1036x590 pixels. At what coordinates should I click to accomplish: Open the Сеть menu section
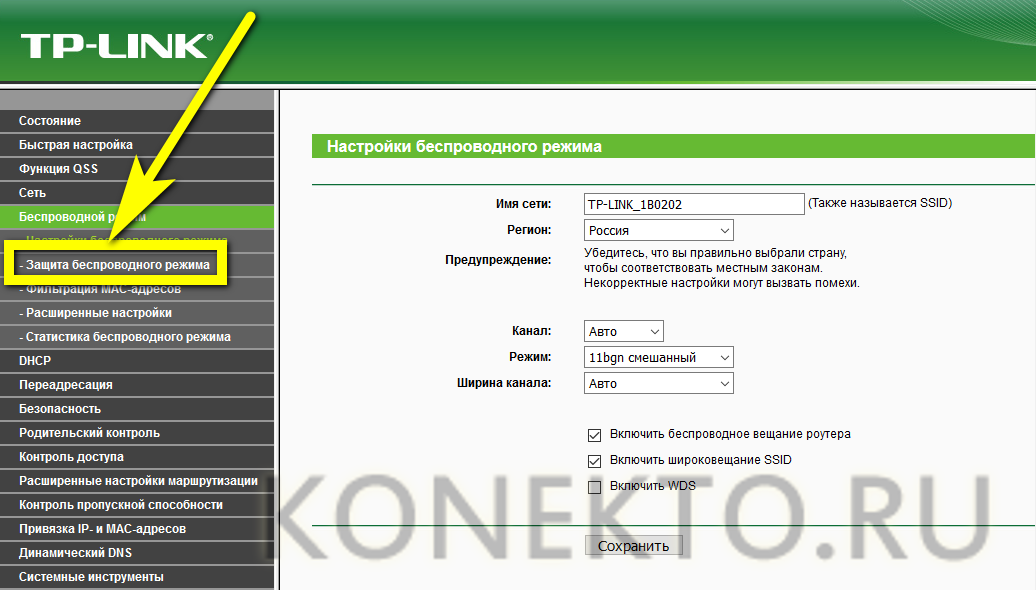pos(137,193)
